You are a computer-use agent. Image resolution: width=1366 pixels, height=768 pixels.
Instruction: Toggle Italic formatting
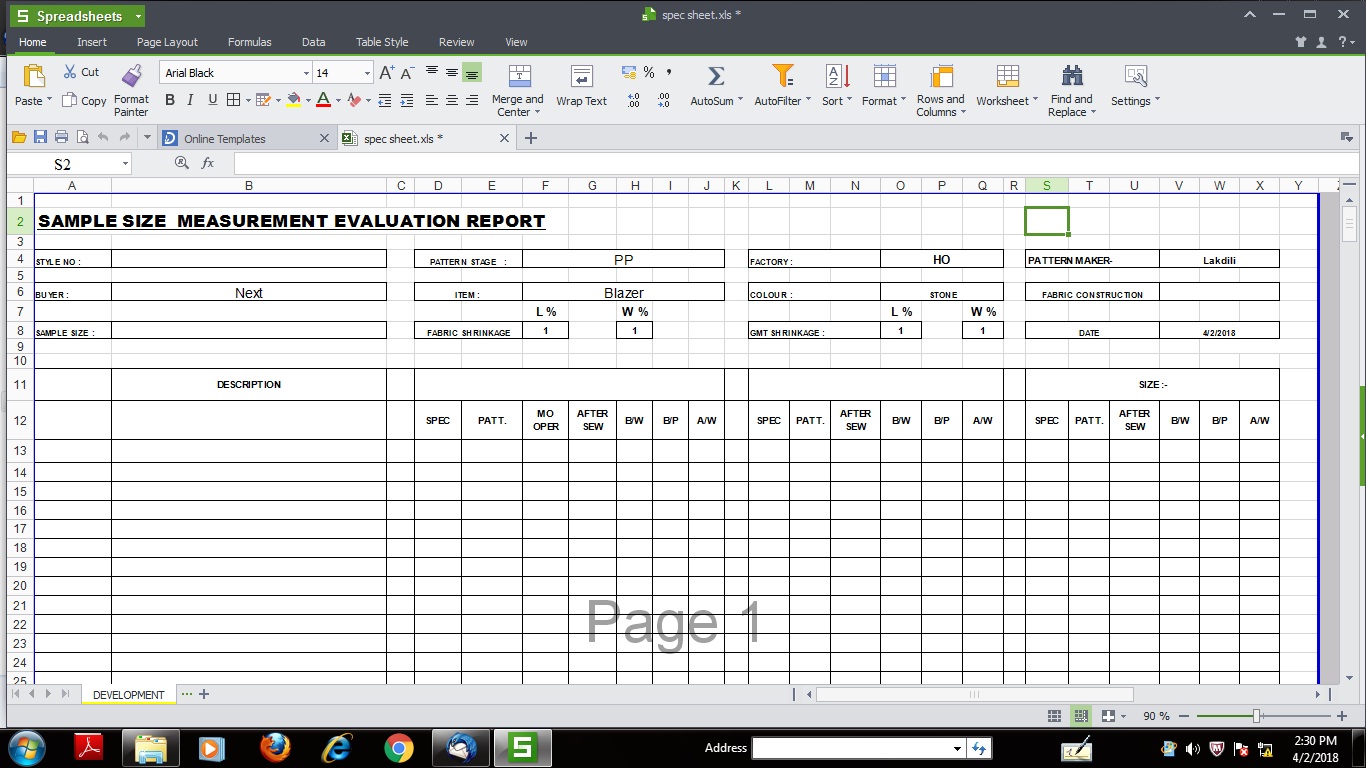(x=190, y=100)
